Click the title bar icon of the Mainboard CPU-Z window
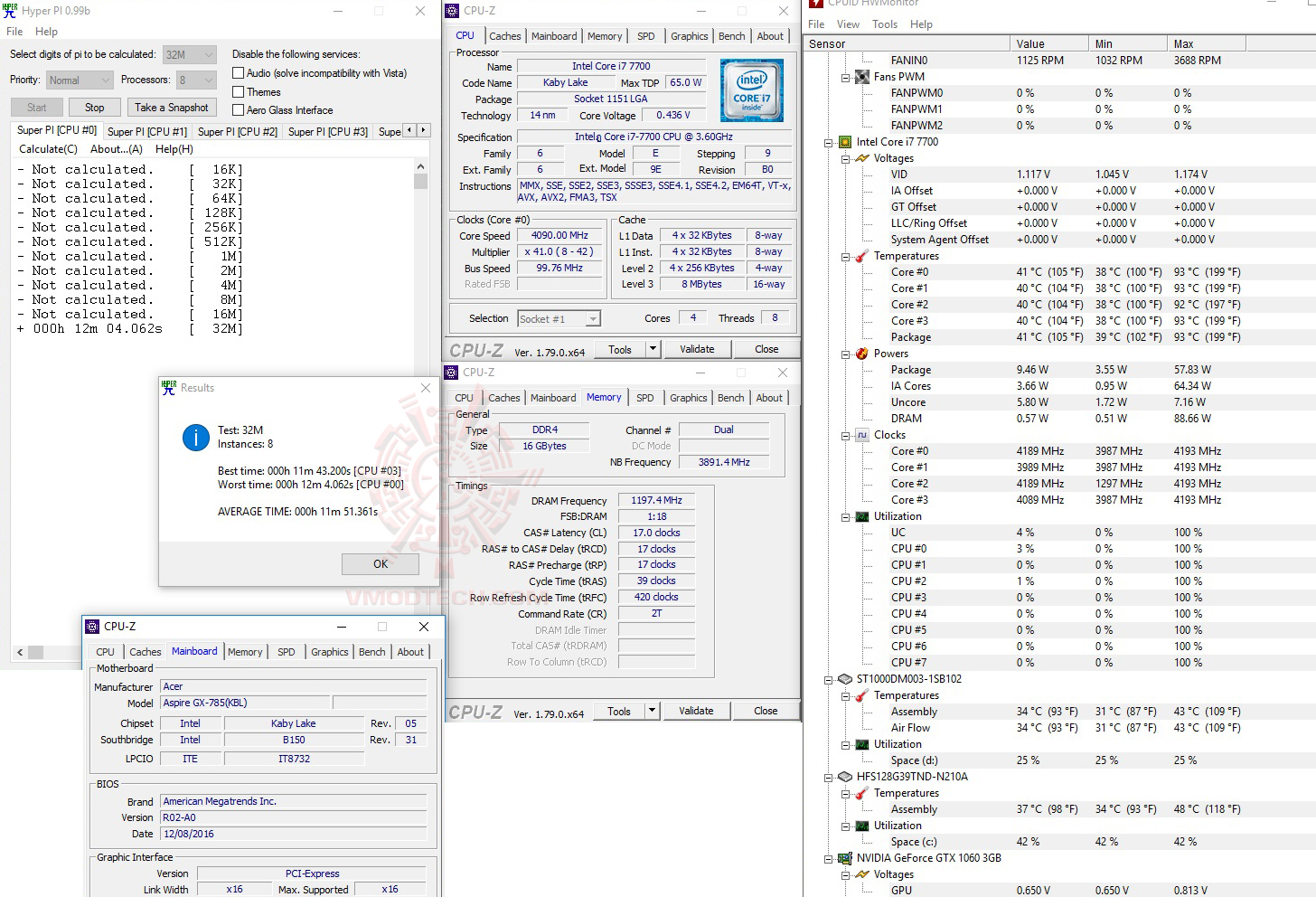This screenshot has height=897, width=1316. [x=92, y=627]
